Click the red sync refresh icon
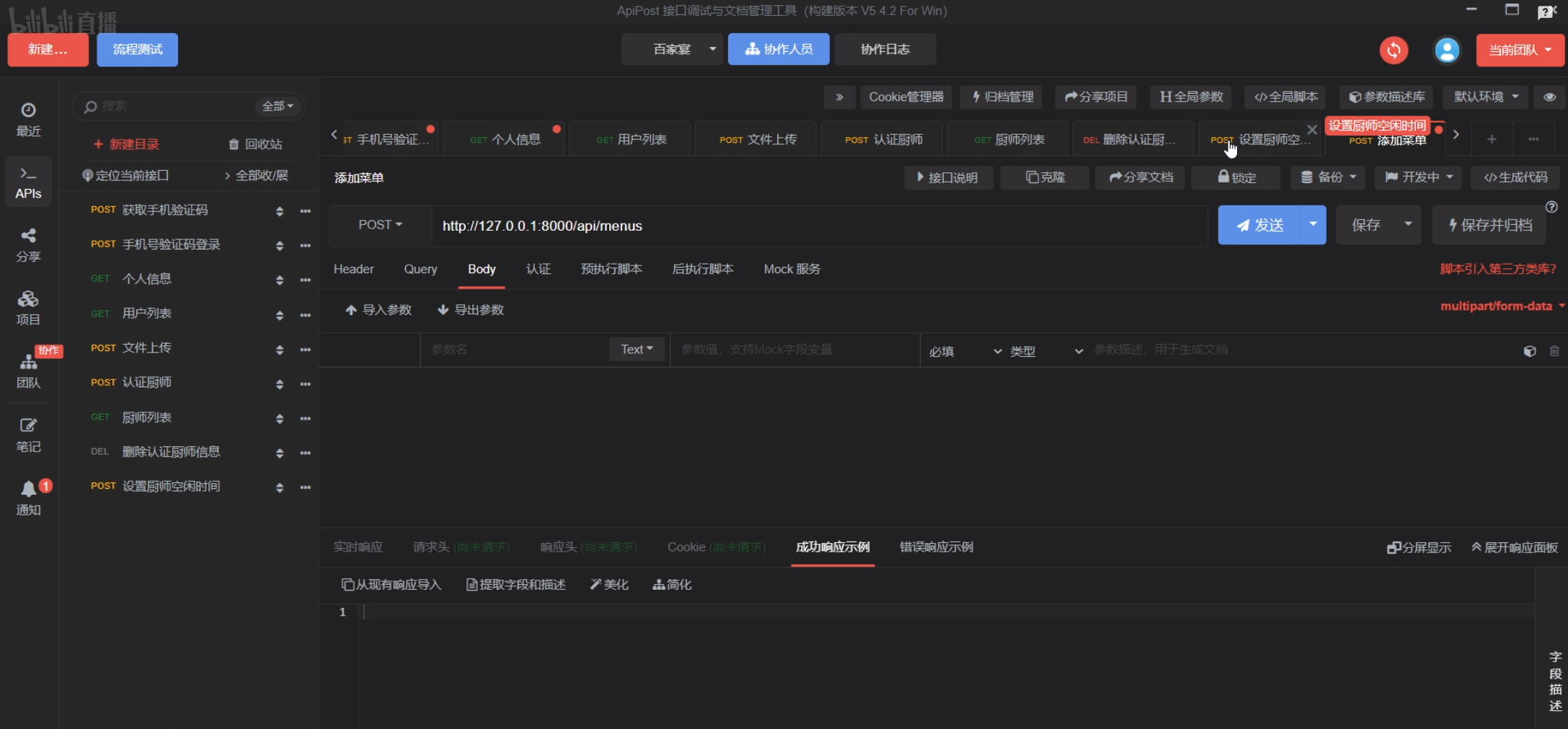The image size is (1568, 729). click(x=1394, y=50)
